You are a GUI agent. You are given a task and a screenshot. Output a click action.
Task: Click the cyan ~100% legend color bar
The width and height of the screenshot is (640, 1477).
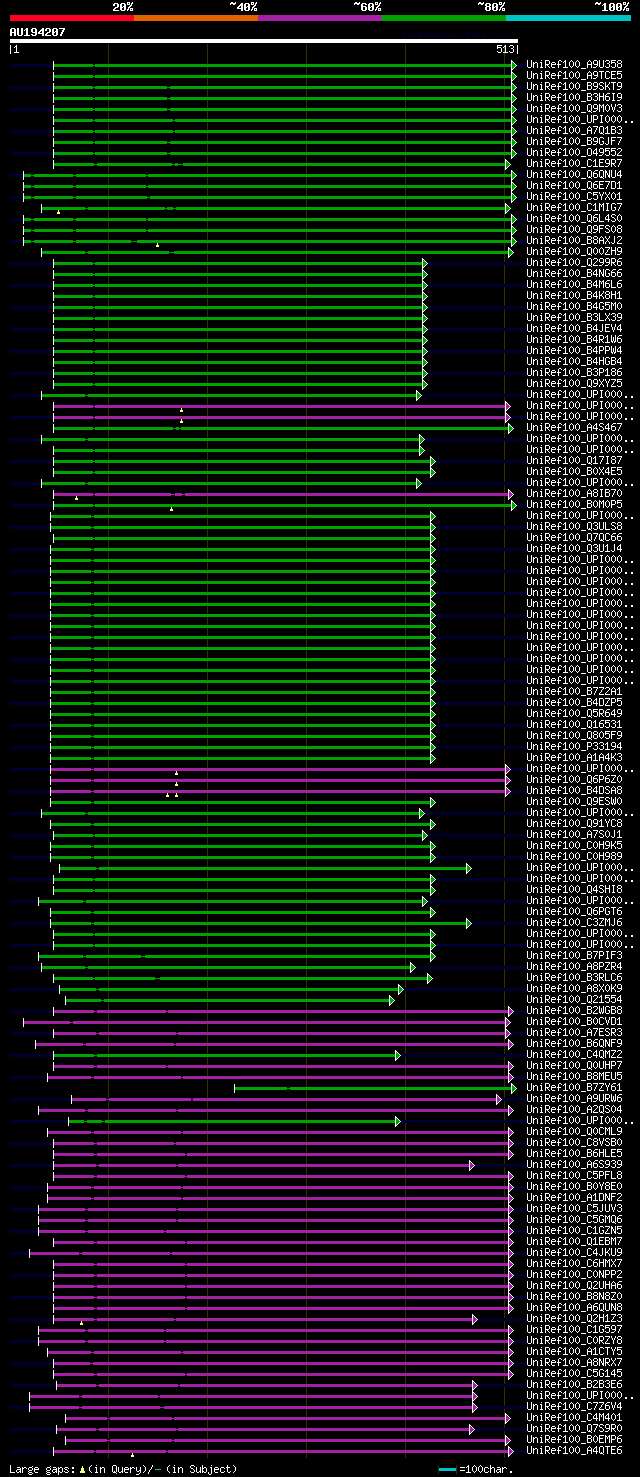[568, 18]
